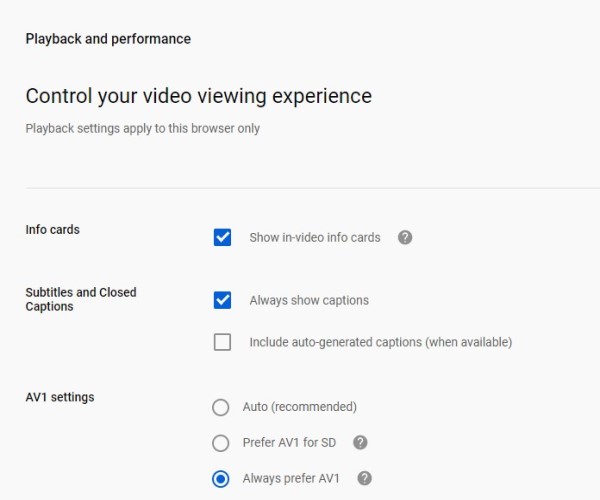Viewport: 600px width, 500px height.
Task: Click the 'Prefer AV1 for SD' option text
Action: [289, 443]
